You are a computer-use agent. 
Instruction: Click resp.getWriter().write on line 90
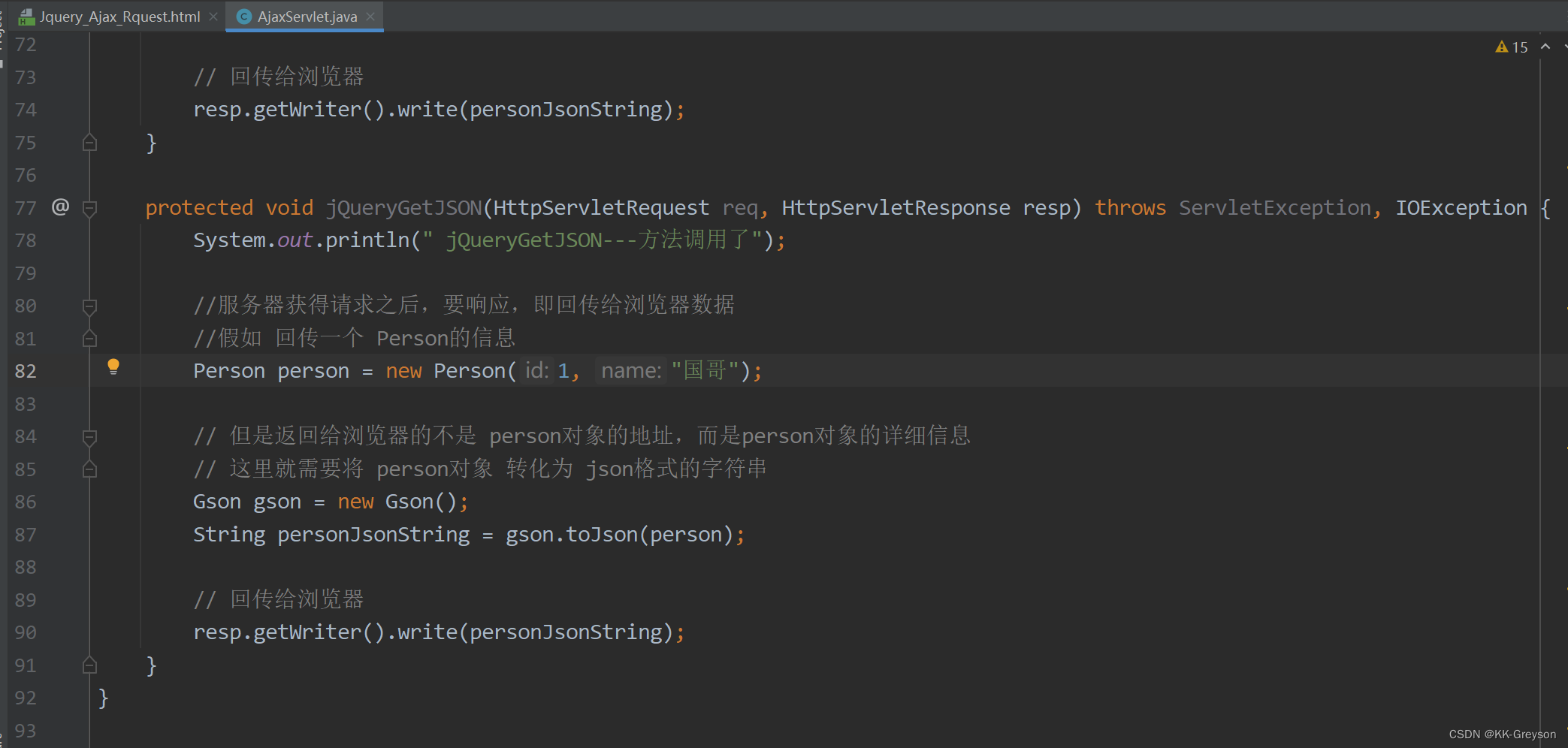pyautogui.click(x=325, y=632)
